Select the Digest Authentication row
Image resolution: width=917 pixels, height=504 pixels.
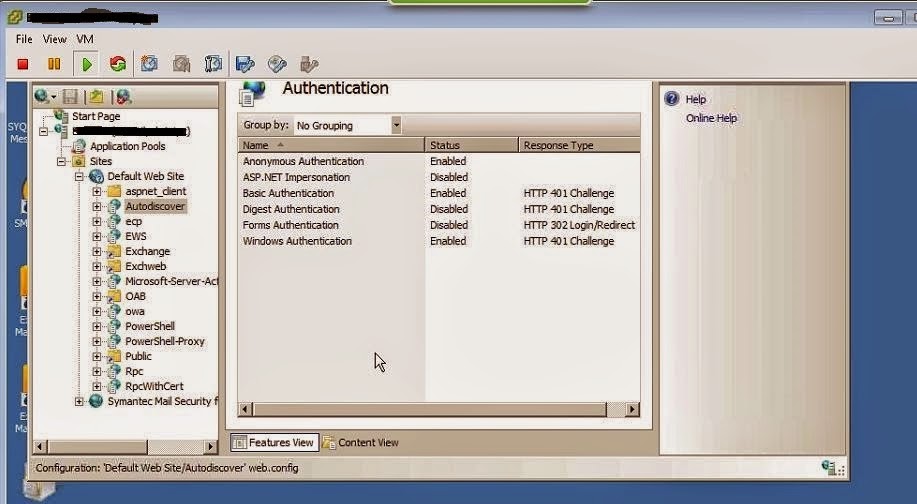coord(439,209)
